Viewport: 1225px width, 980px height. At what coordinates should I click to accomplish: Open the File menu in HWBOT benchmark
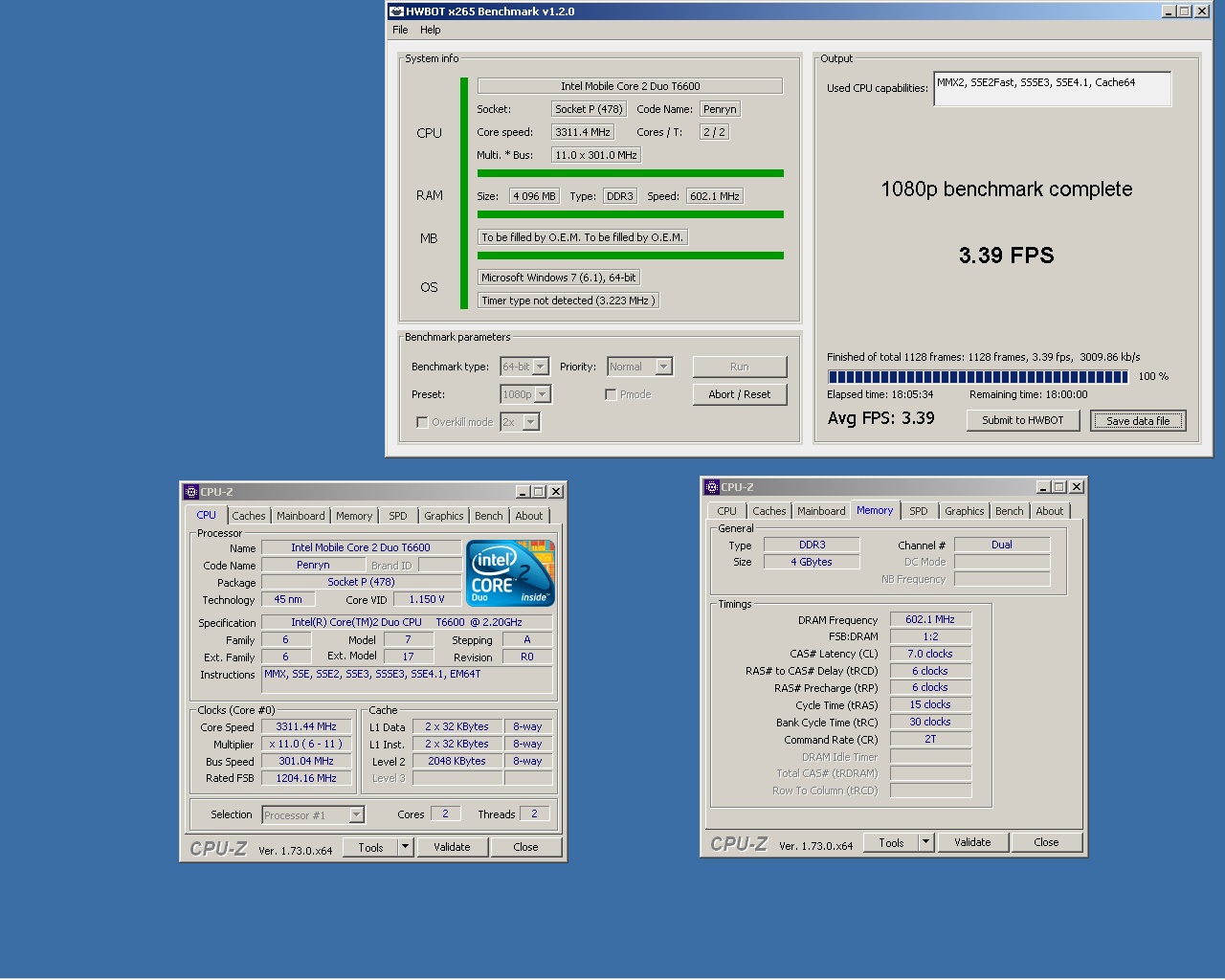(400, 30)
